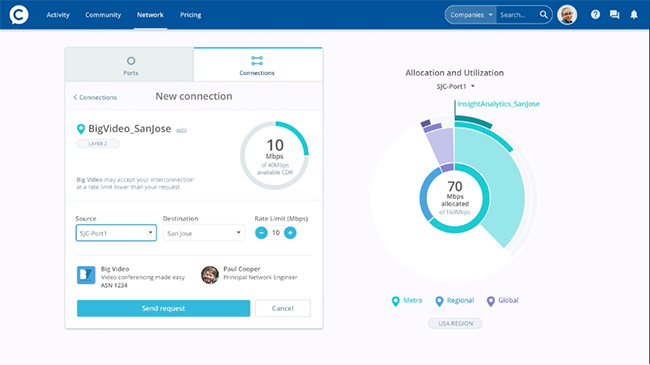This screenshot has width=650, height=365.
Task: Click the C logo in the header
Action: tap(19, 15)
